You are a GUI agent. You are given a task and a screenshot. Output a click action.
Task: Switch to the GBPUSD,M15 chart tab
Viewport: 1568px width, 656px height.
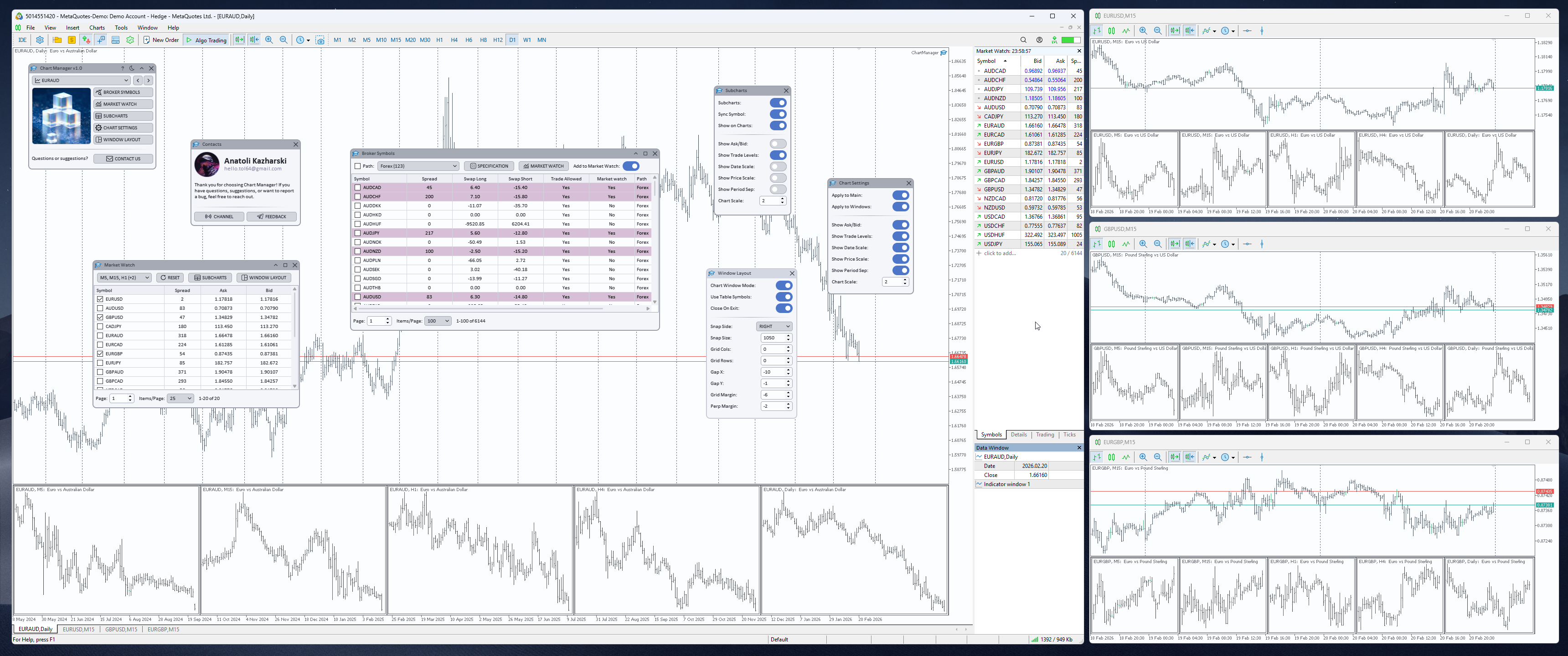(x=121, y=629)
